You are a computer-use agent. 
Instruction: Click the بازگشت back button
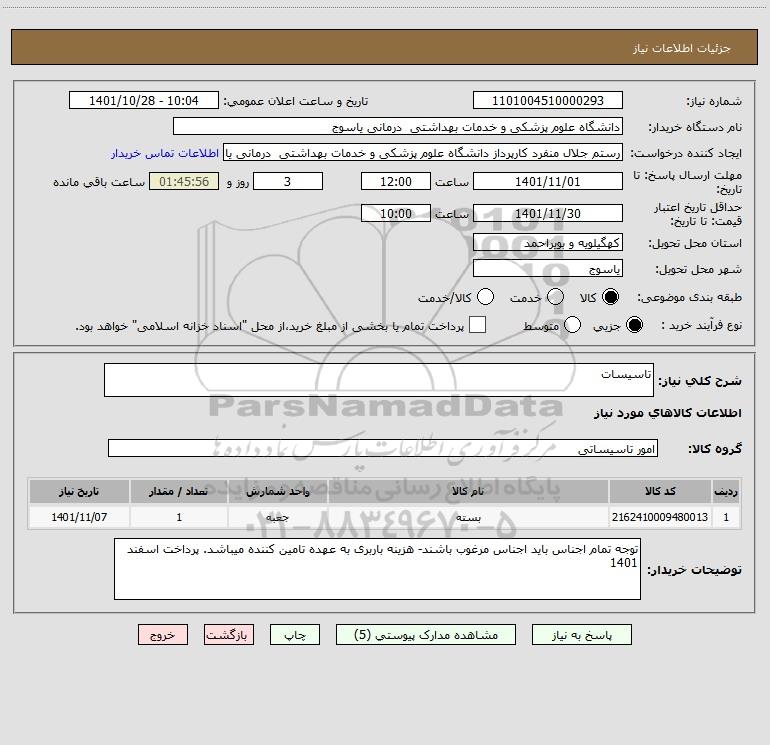[x=229, y=635]
